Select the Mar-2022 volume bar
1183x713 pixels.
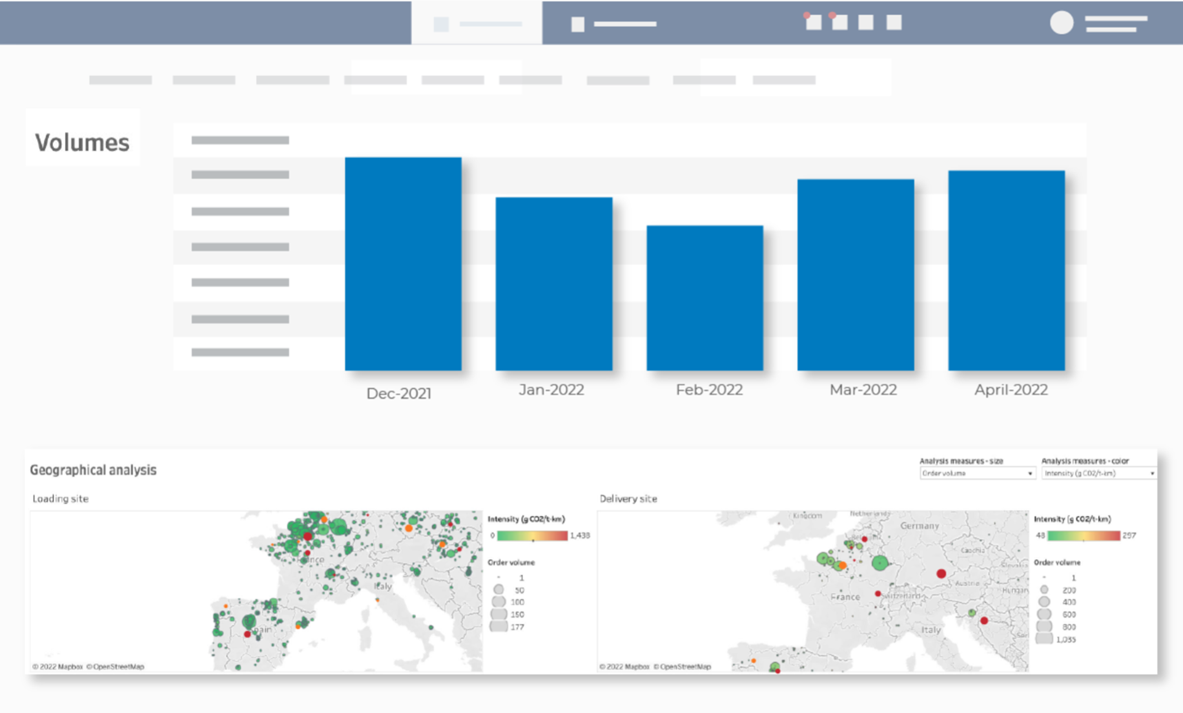click(856, 275)
